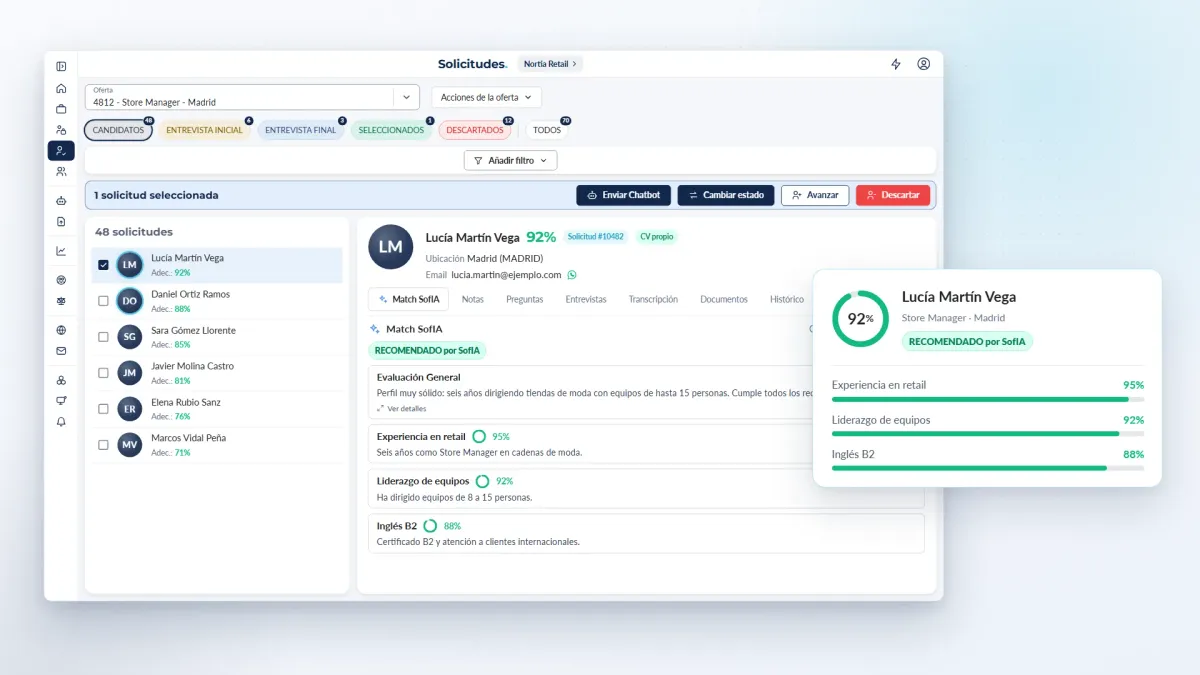This screenshot has width=1200, height=675.
Task: Open the chatbot robot icon in sidebar
Action: tap(61, 200)
